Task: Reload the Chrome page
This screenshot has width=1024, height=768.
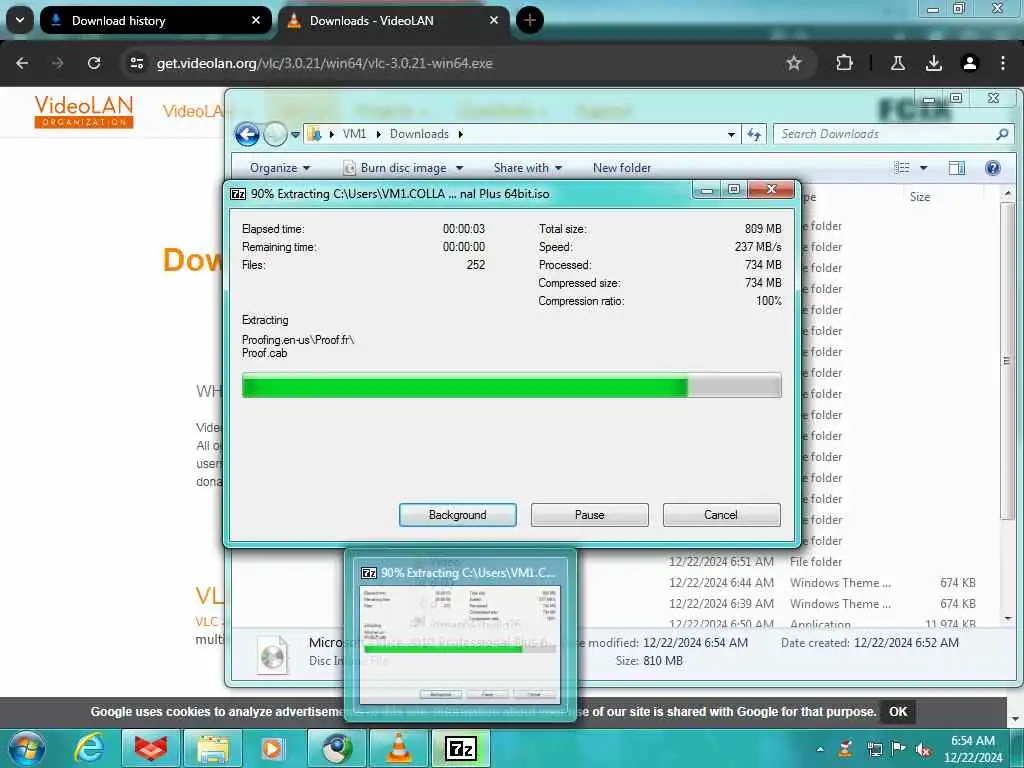Action: point(94,63)
